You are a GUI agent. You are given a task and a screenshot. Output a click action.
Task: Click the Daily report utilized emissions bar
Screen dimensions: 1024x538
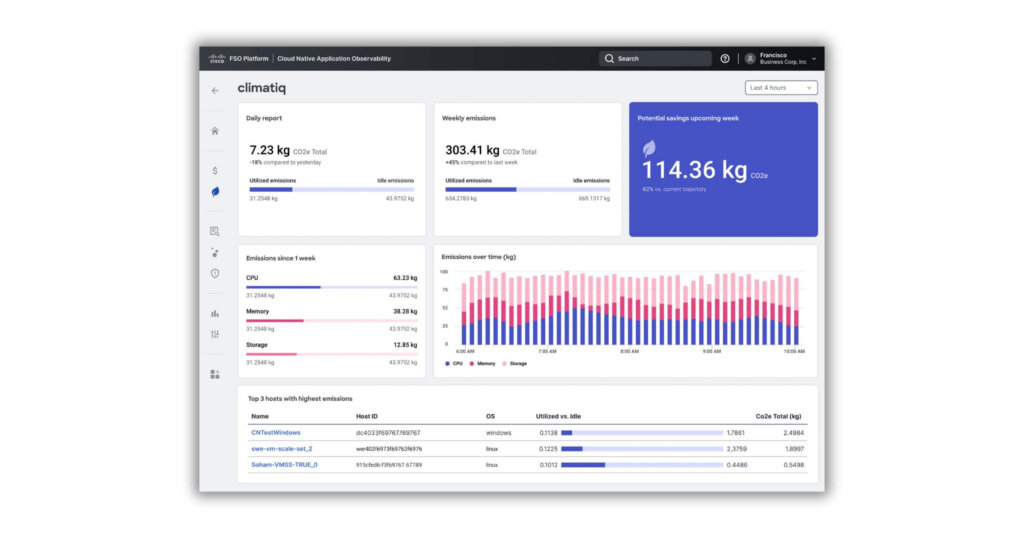pyautogui.click(x=332, y=189)
